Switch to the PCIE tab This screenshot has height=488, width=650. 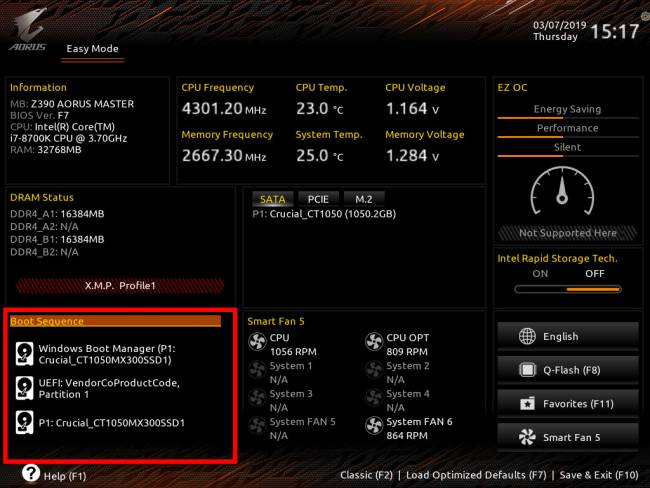pyautogui.click(x=318, y=199)
